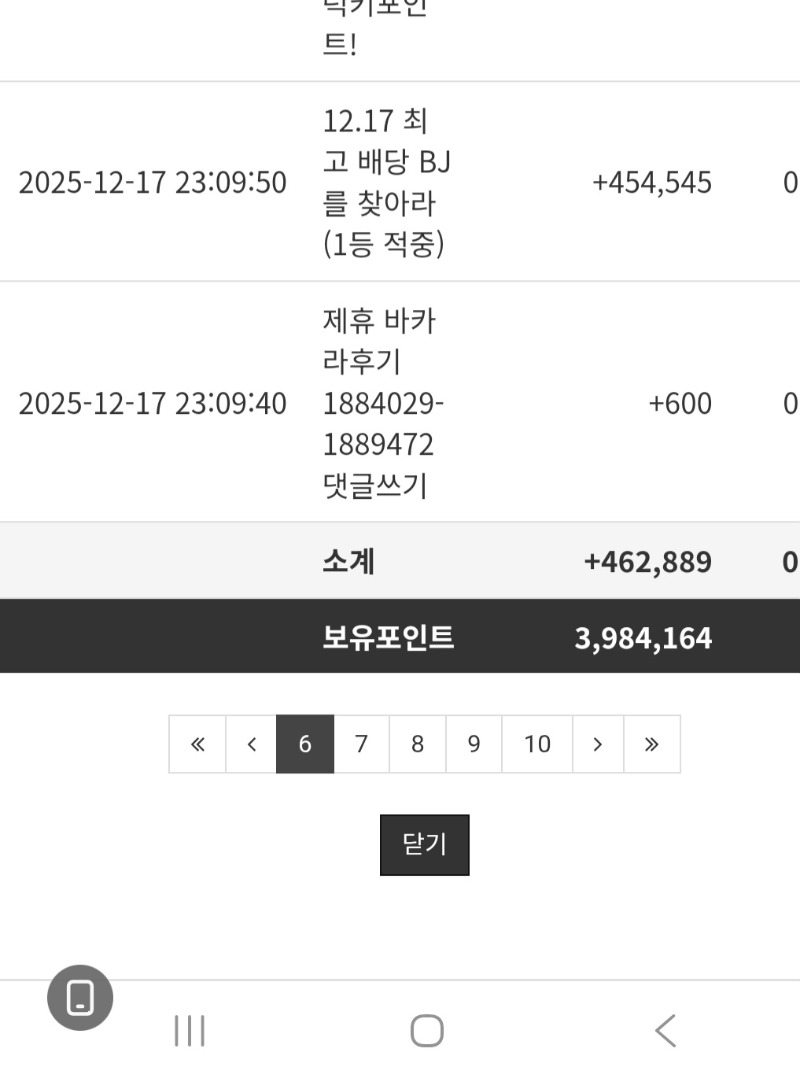The image size is (800, 1078).
Task: Switch to page 8
Action: (417, 744)
